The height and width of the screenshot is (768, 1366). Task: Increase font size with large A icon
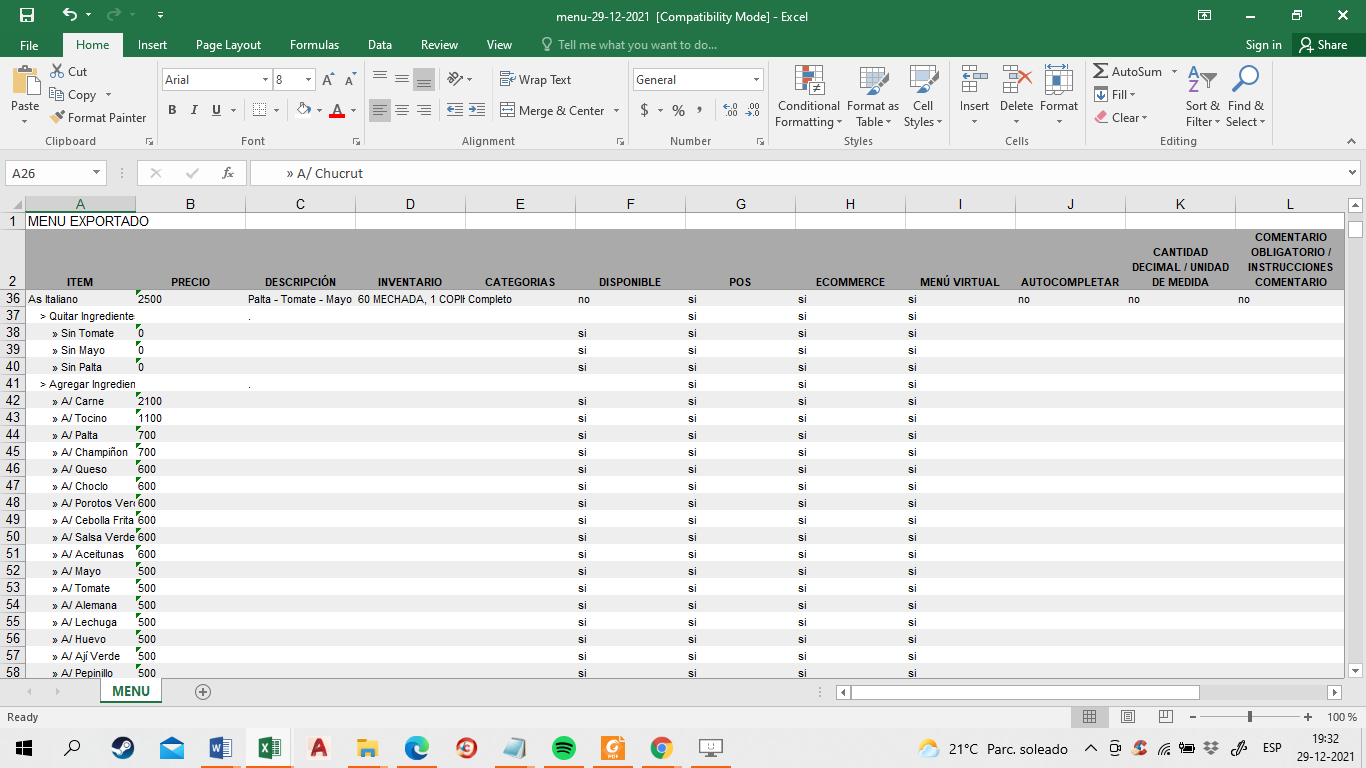328,80
